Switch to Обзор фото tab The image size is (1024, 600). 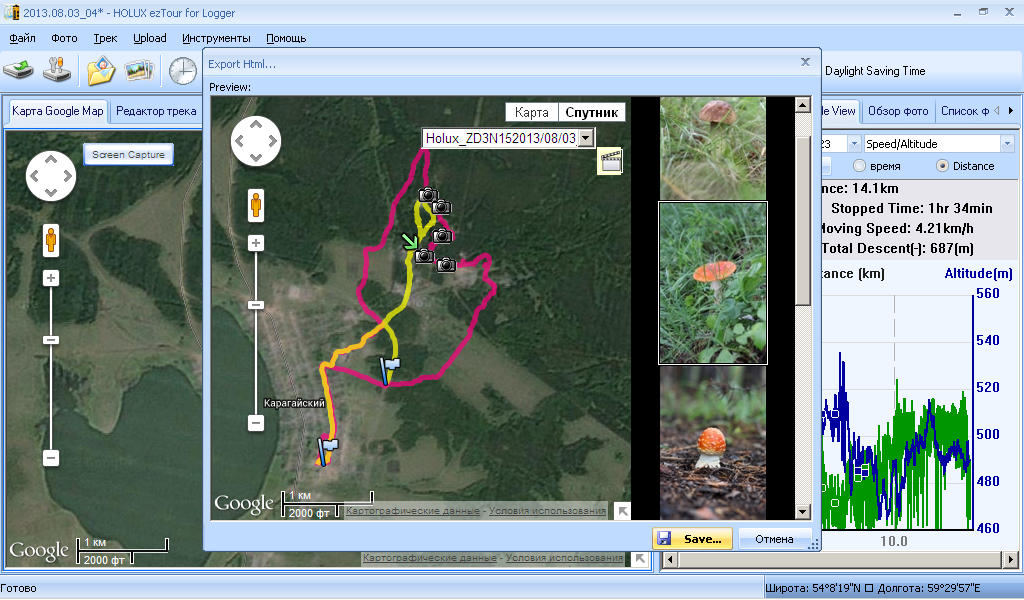898,111
